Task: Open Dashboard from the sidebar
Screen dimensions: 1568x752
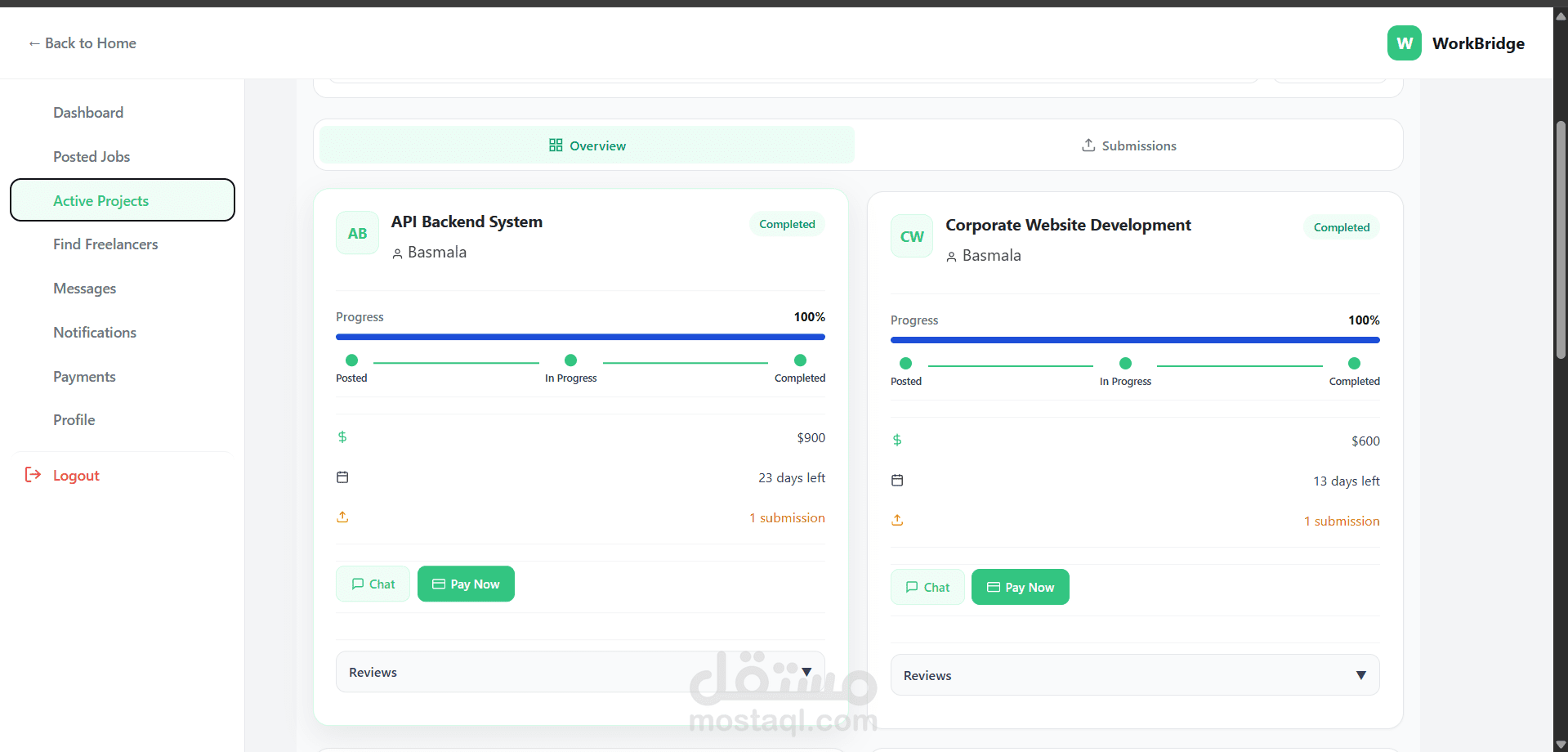Action: click(x=123, y=113)
